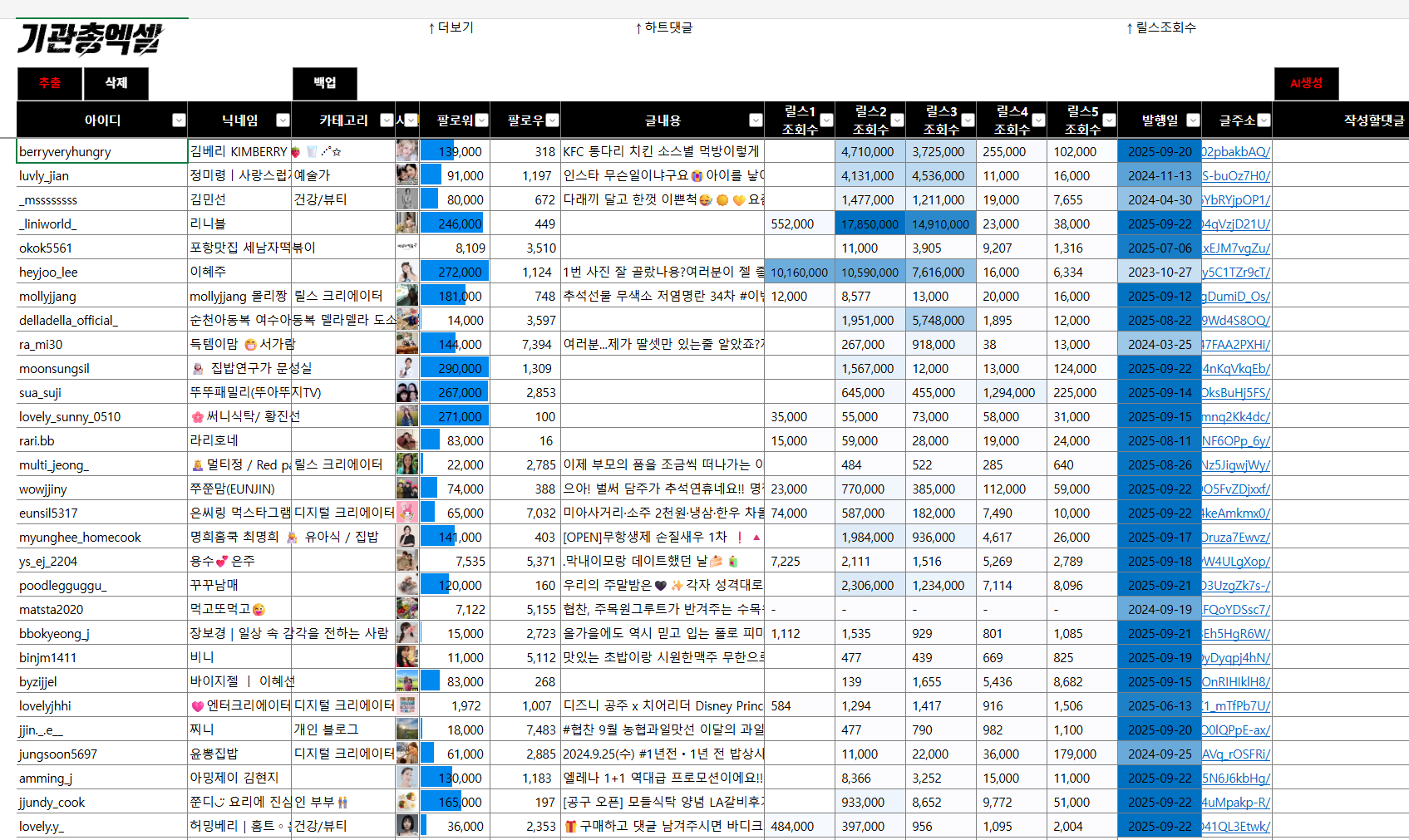Click the profile thumbnail for myunghee_homecook
1409x840 pixels.
(407, 537)
